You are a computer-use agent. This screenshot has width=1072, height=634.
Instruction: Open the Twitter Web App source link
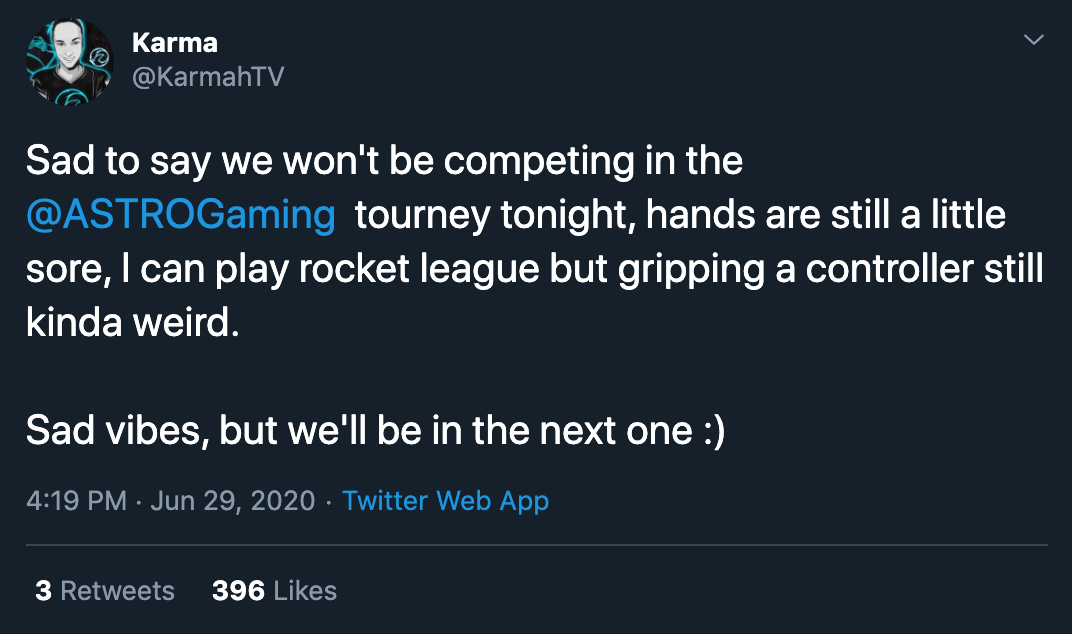(446, 501)
